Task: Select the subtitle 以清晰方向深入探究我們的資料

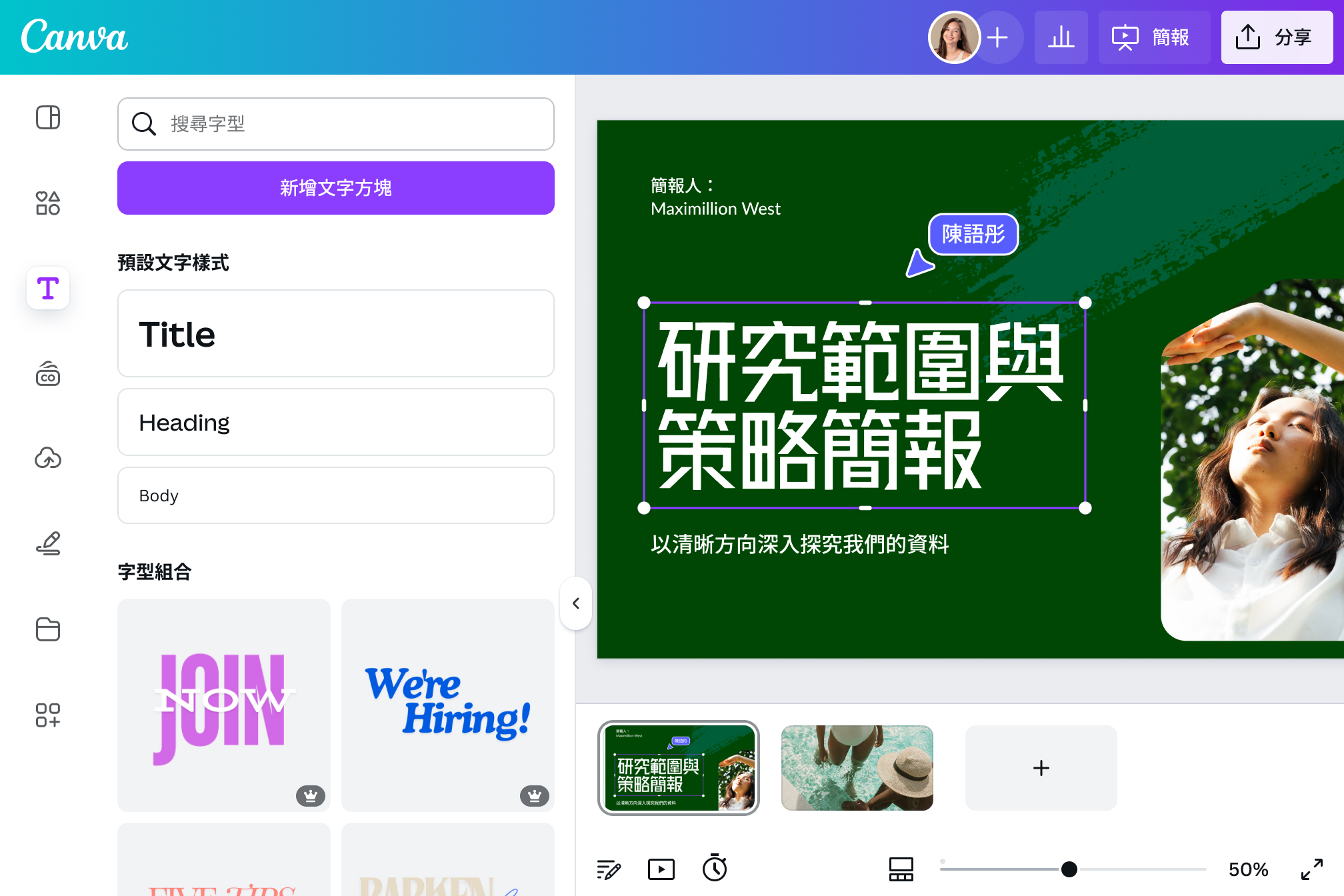Action: [x=800, y=544]
